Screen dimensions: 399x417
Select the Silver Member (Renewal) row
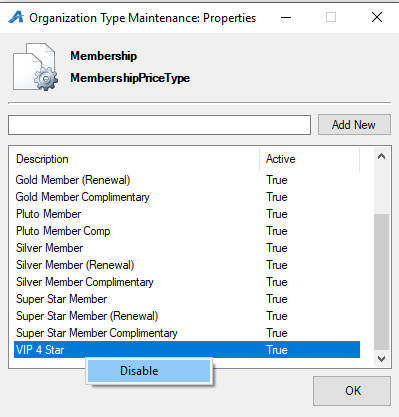click(x=187, y=265)
